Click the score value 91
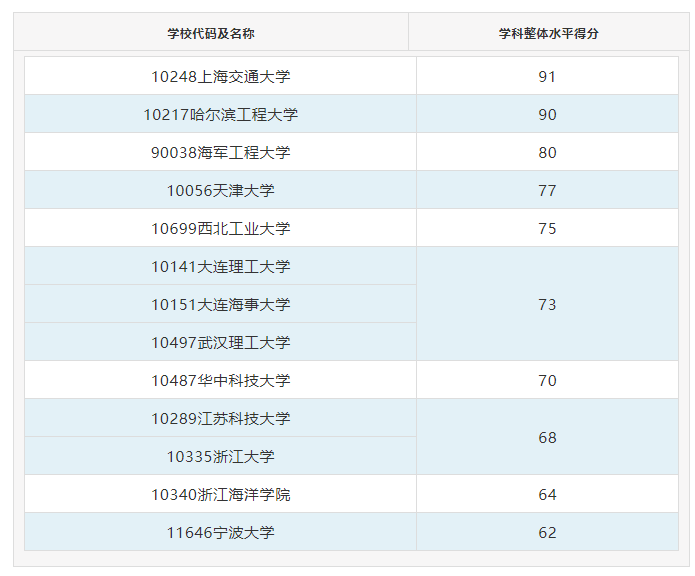Screen dimensions: 695x576 click(547, 77)
